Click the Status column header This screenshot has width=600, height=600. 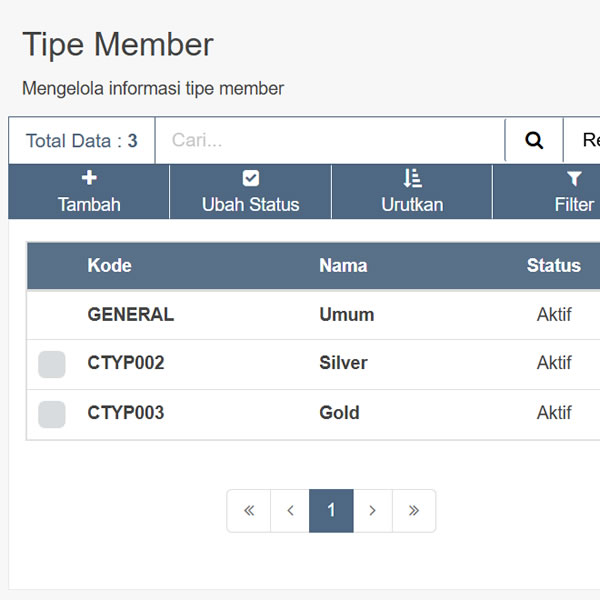(x=554, y=265)
